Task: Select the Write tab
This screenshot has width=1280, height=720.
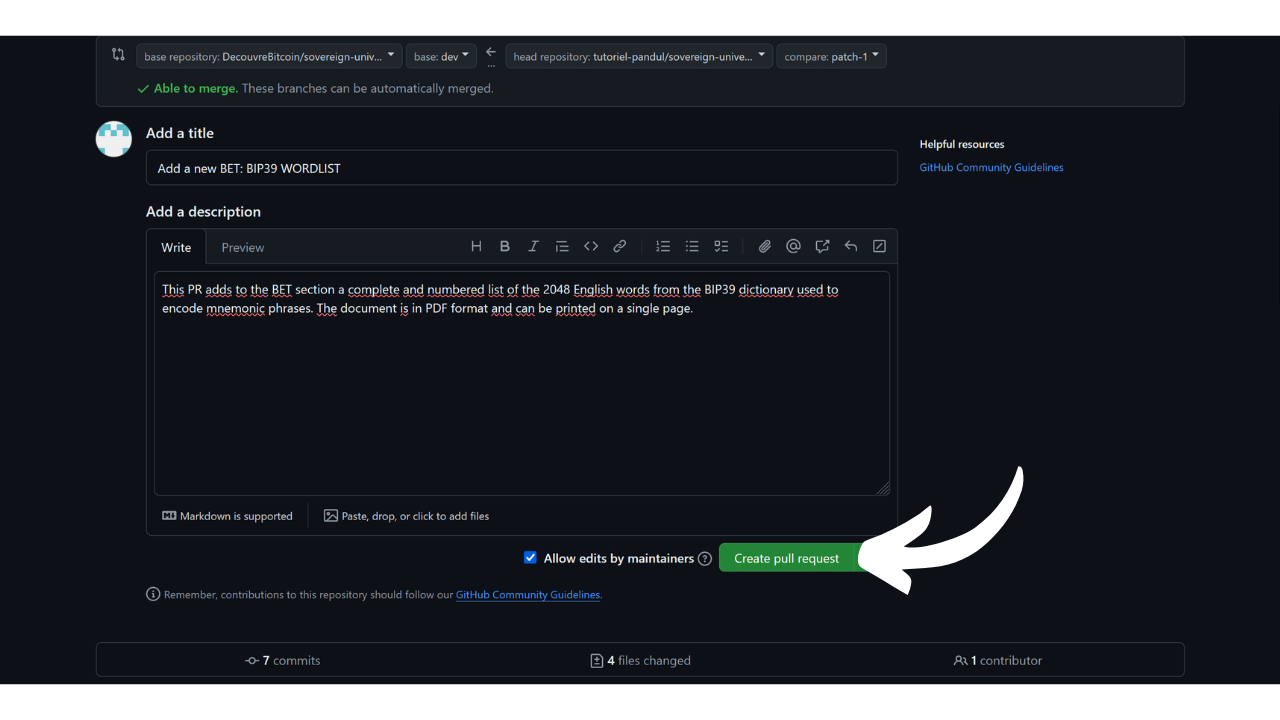Action: click(176, 247)
